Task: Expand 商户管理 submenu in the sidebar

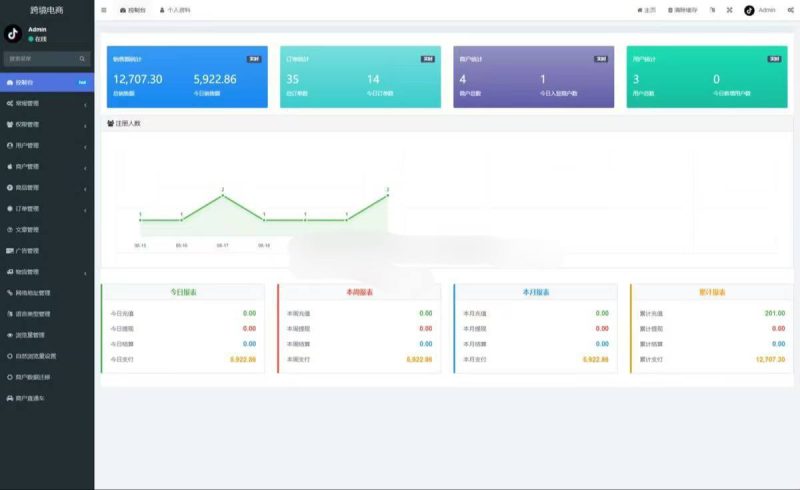Action: (x=47, y=166)
